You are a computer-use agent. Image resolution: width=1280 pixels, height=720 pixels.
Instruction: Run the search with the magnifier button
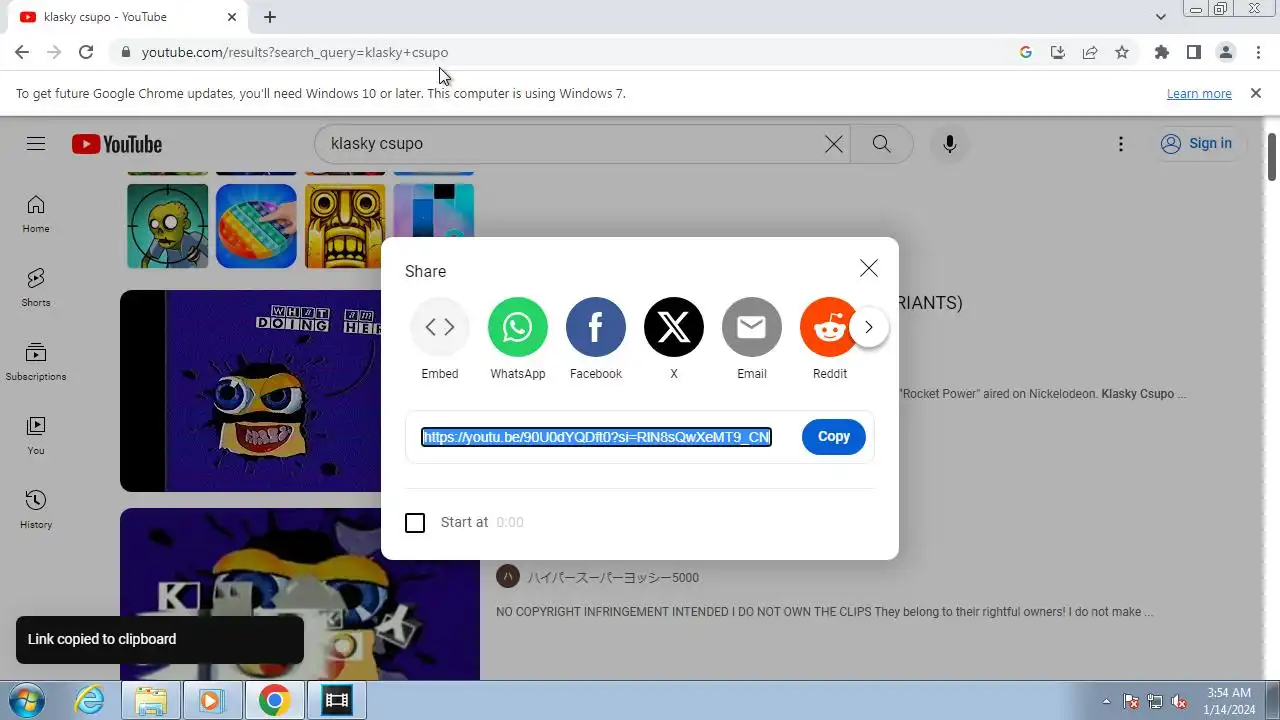tap(881, 144)
